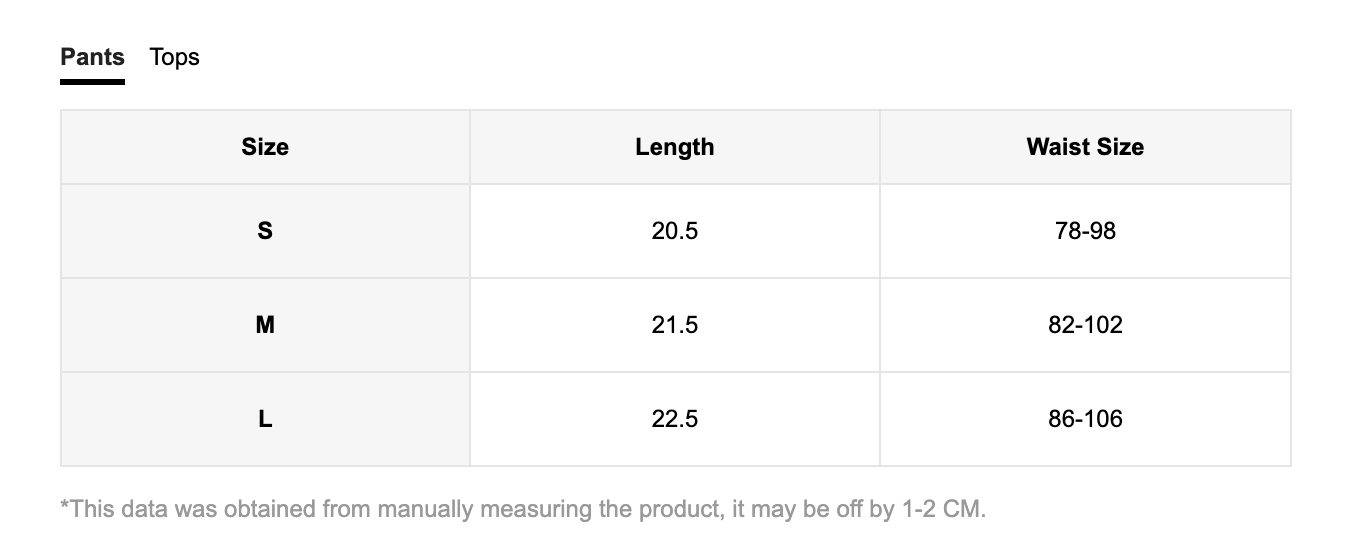Click the 86-106 waist size cell
This screenshot has width=1364, height=544.
[x=1085, y=419]
